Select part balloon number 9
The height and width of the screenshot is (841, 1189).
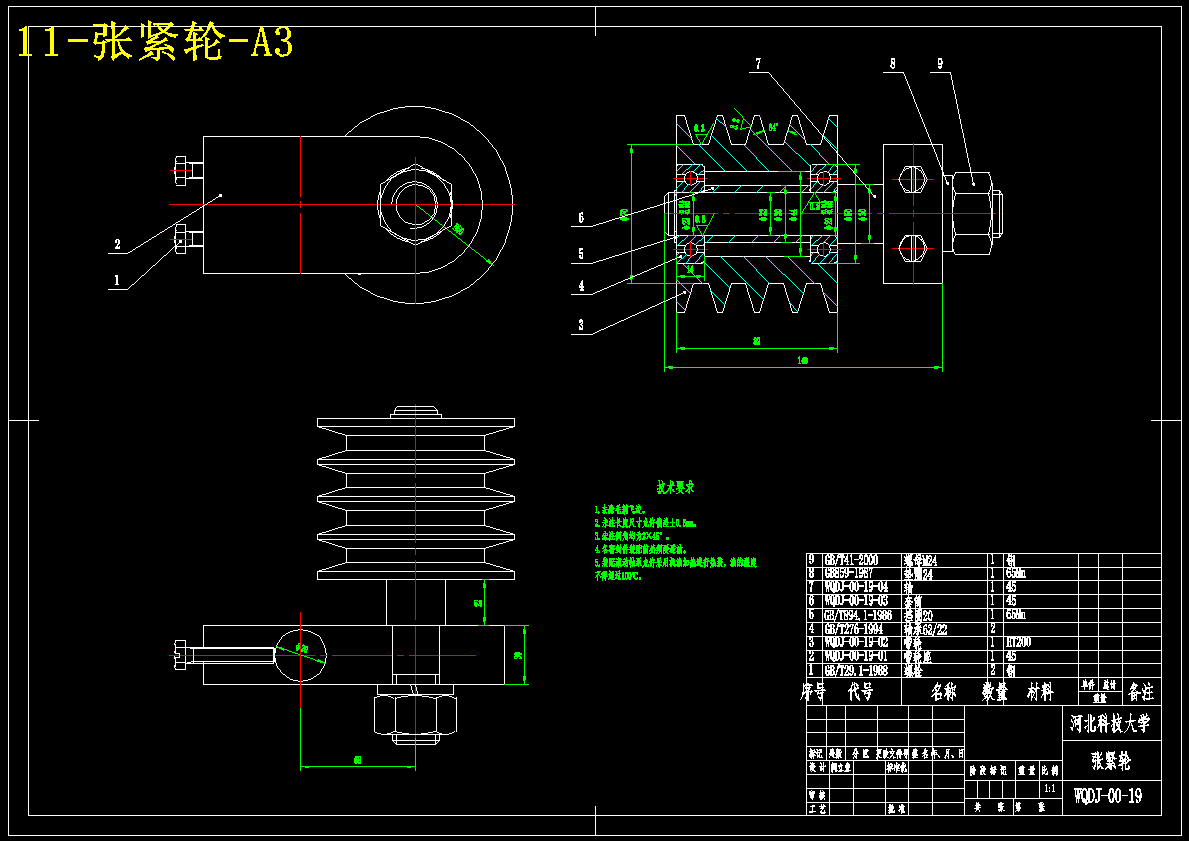pyautogui.click(x=940, y=64)
